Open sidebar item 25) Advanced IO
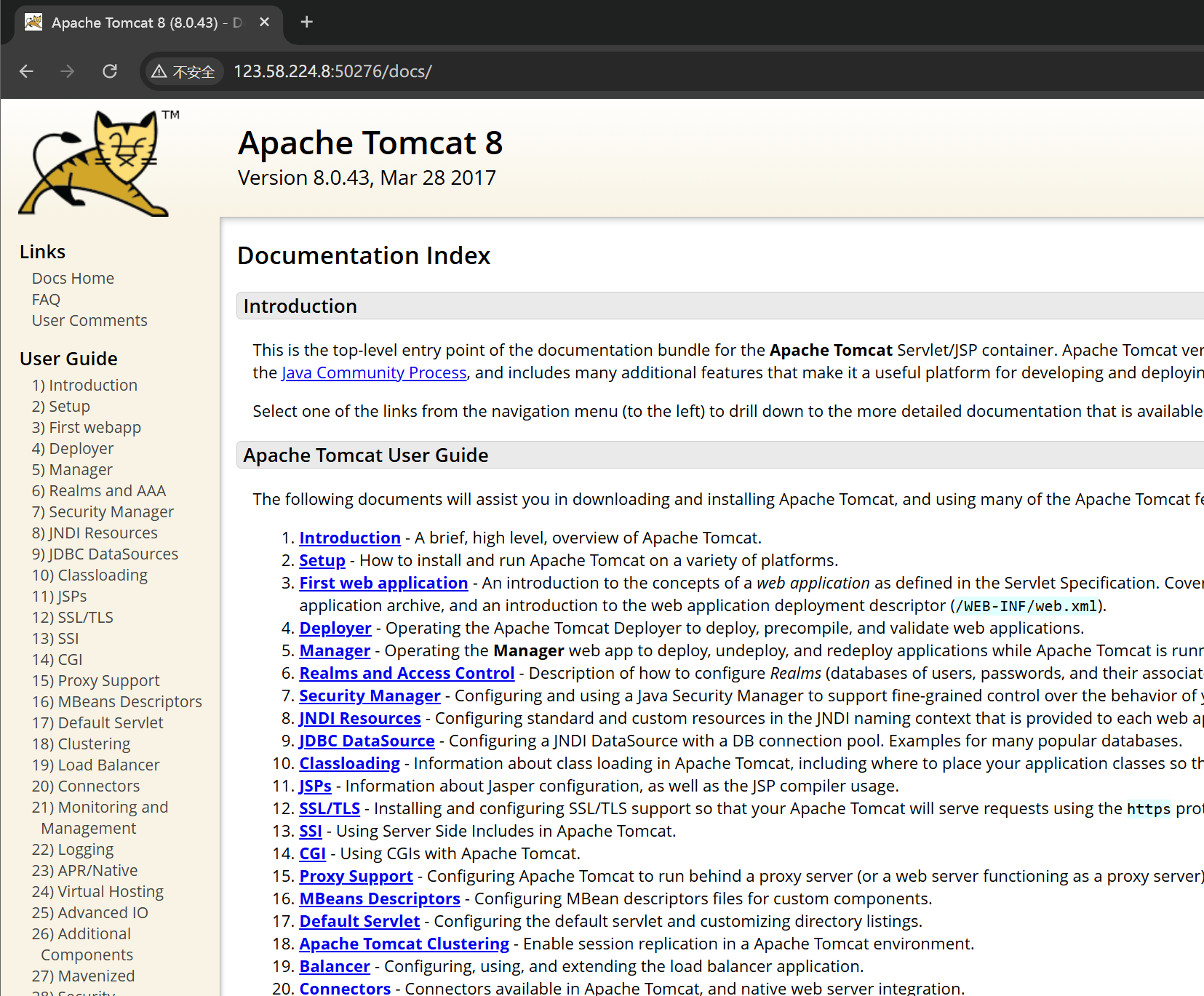The width and height of the screenshot is (1204, 996). point(90,912)
